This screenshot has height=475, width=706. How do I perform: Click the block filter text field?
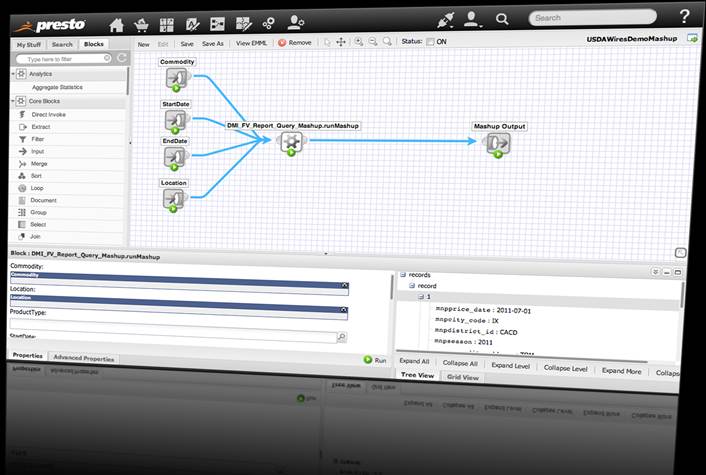pyautogui.click(x=62, y=59)
